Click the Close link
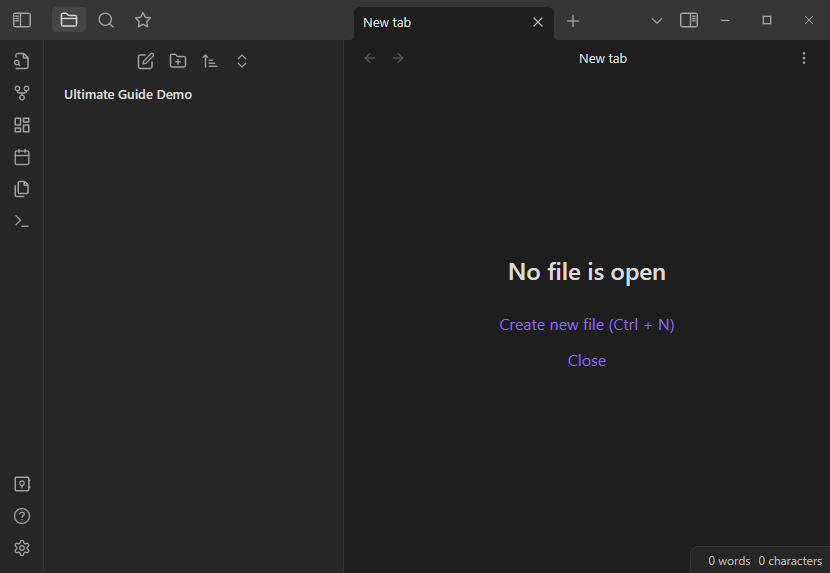 [x=587, y=361]
